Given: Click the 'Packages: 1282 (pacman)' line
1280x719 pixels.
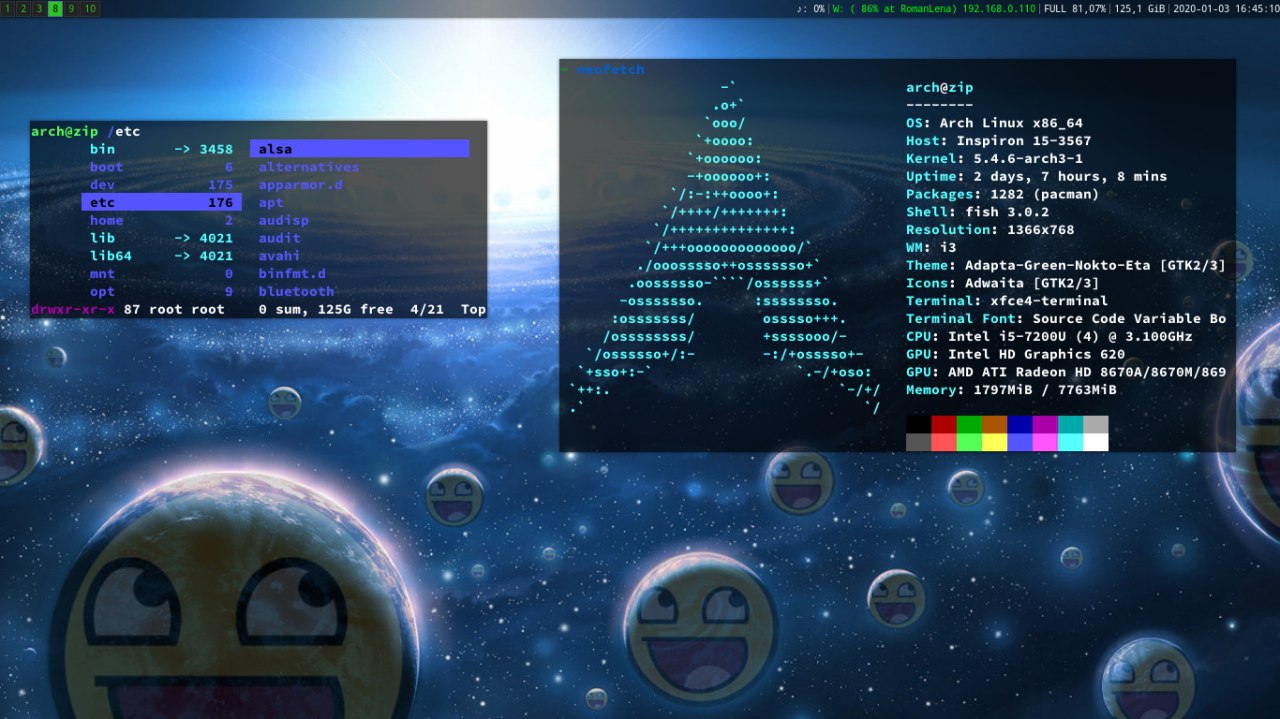Looking at the screenshot, I should pos(1003,194).
